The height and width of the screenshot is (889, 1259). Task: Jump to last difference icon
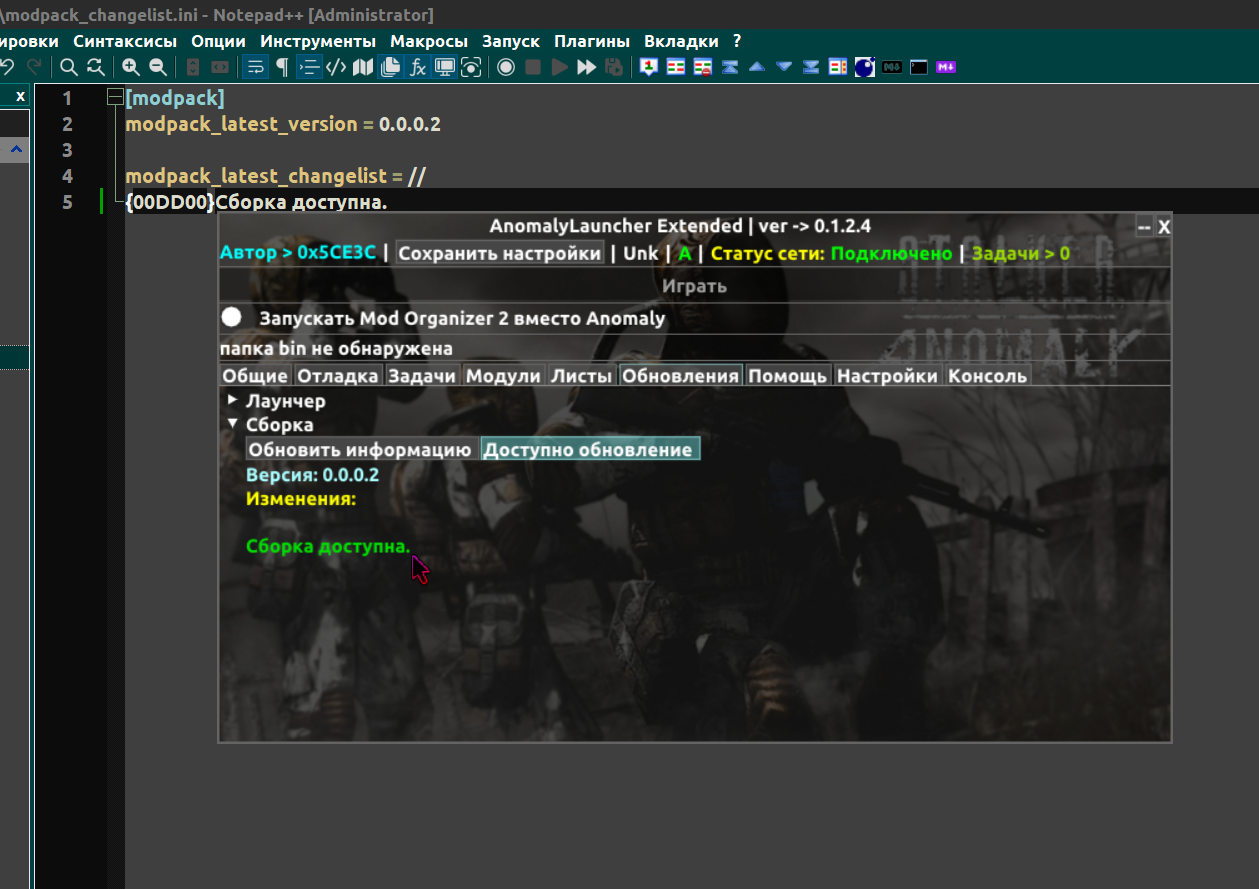pyautogui.click(x=811, y=67)
